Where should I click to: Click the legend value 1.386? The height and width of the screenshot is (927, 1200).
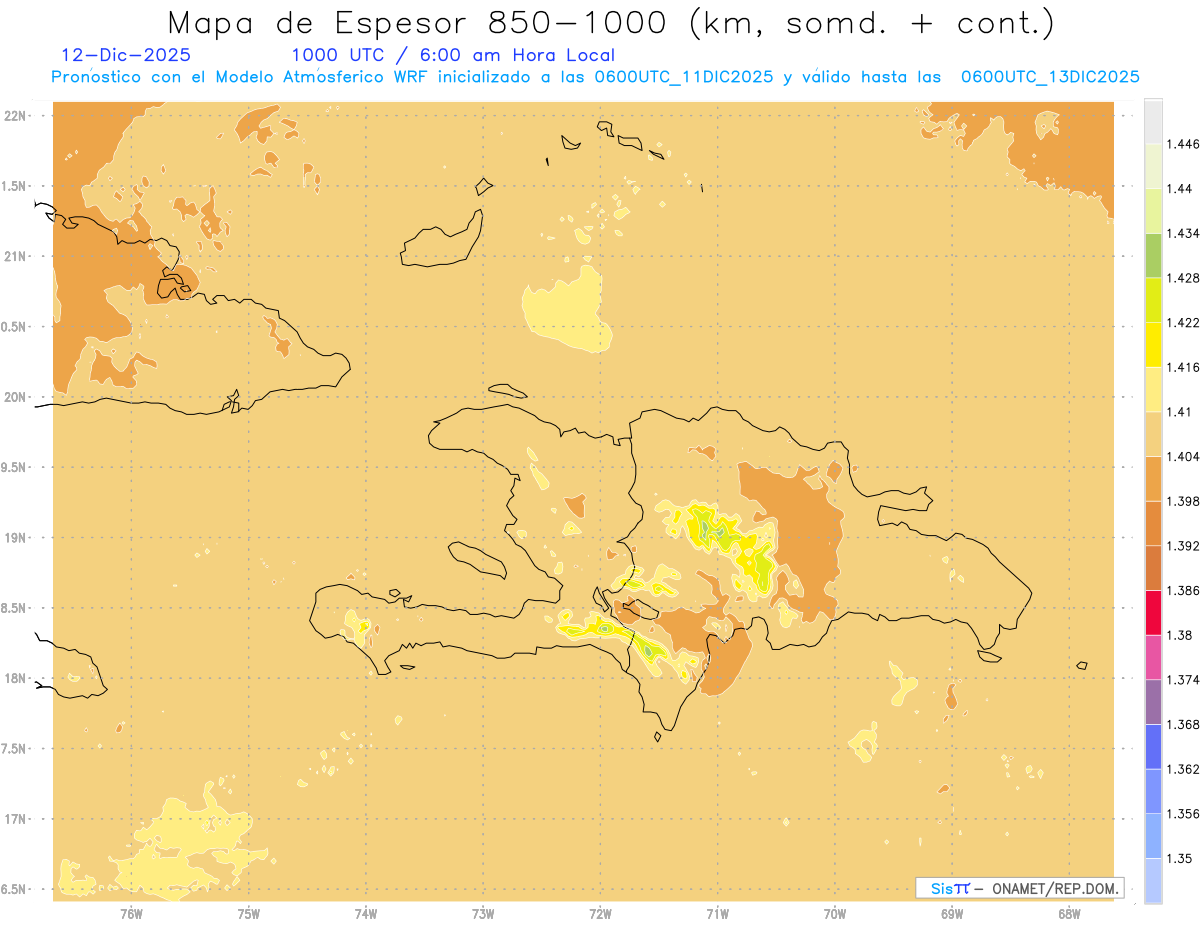(x=1184, y=590)
